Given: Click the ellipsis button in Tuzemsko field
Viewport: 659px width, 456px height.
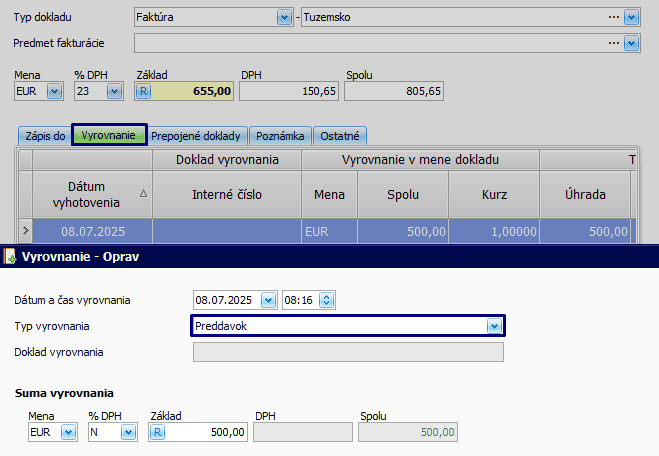Looking at the screenshot, I should (612, 17).
